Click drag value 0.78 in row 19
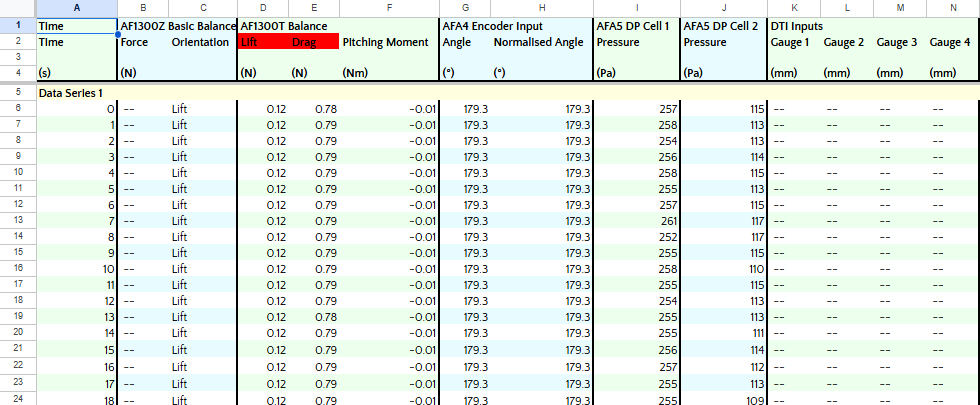980x405 pixels. [314, 317]
